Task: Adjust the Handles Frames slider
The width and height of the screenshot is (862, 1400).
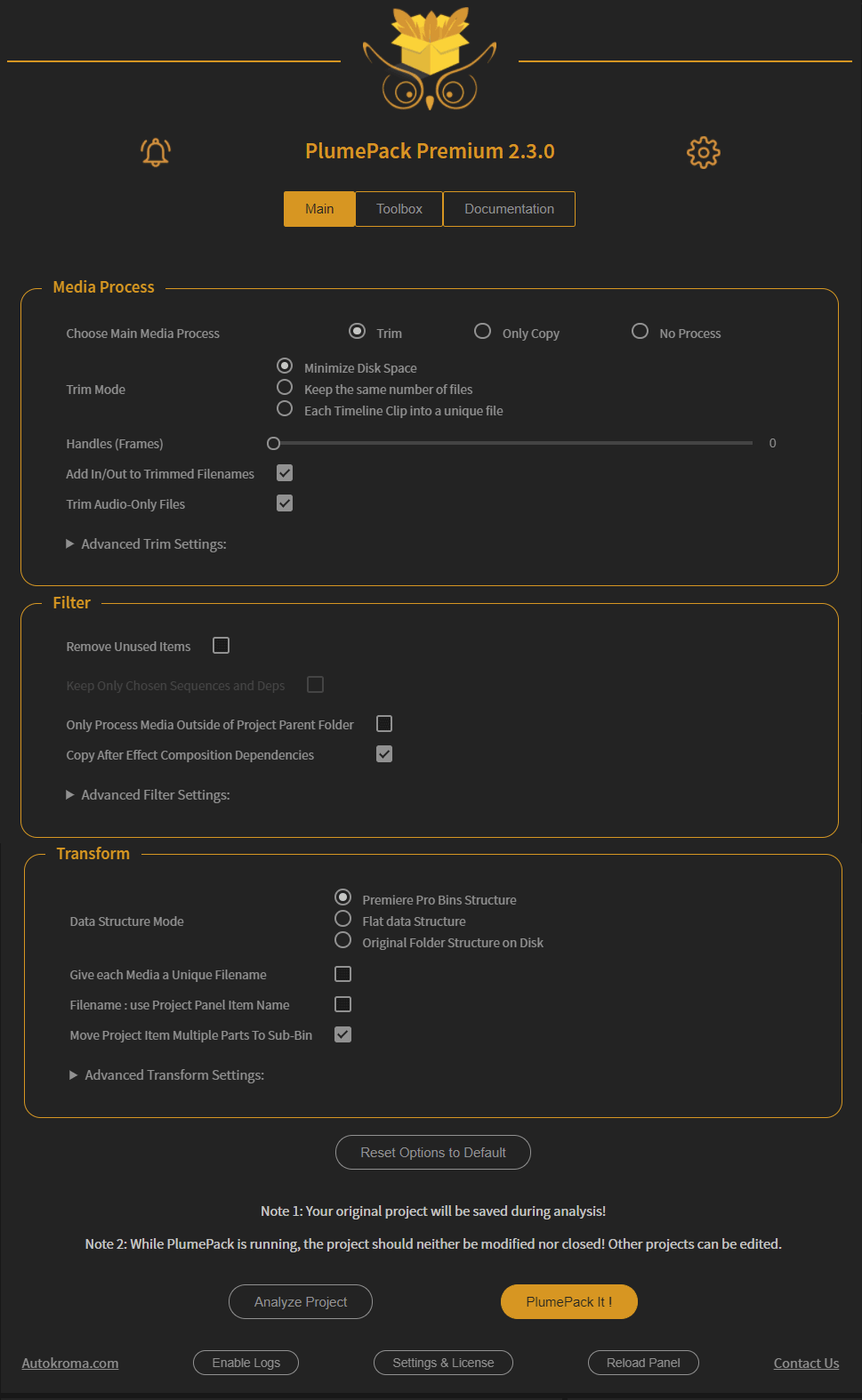Action: (x=273, y=442)
